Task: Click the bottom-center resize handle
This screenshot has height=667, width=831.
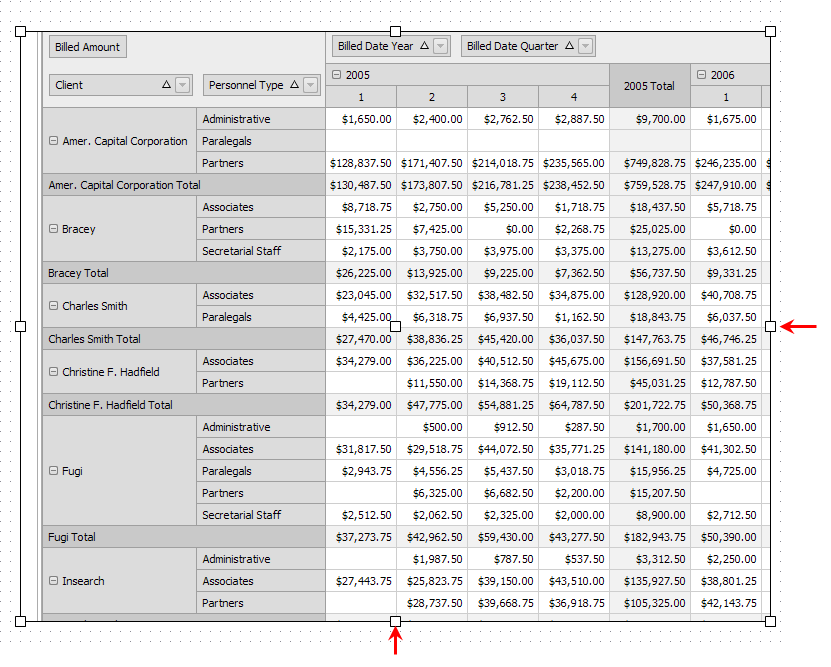Action: point(395,621)
